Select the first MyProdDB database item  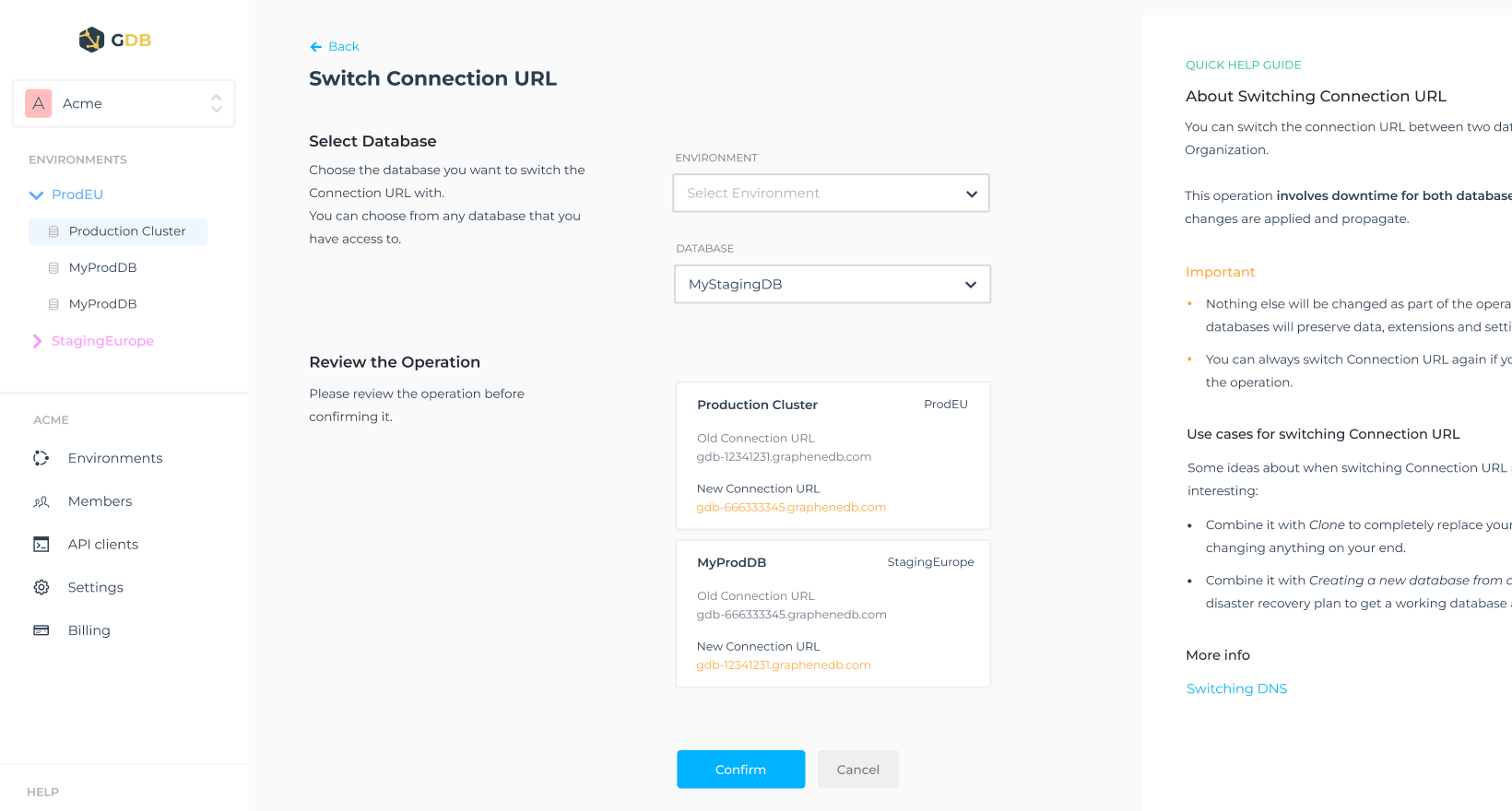102,267
